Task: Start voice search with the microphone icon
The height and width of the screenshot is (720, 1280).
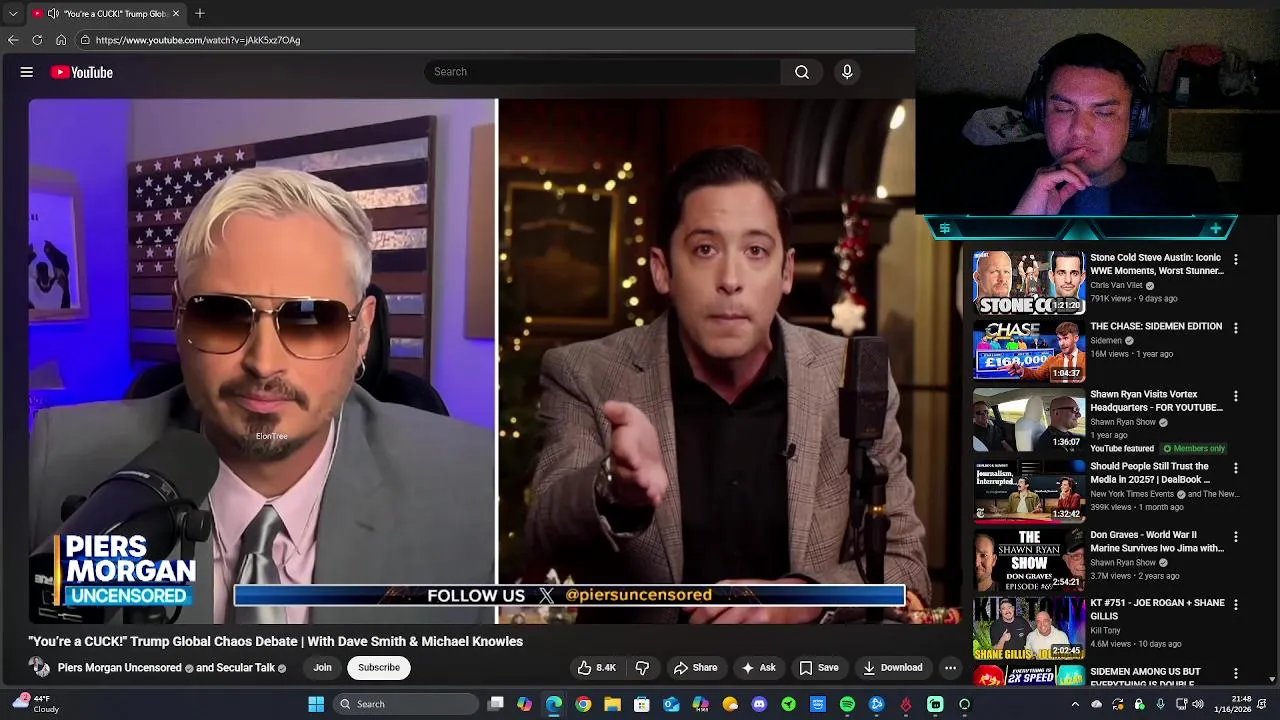Action: pyautogui.click(x=847, y=72)
